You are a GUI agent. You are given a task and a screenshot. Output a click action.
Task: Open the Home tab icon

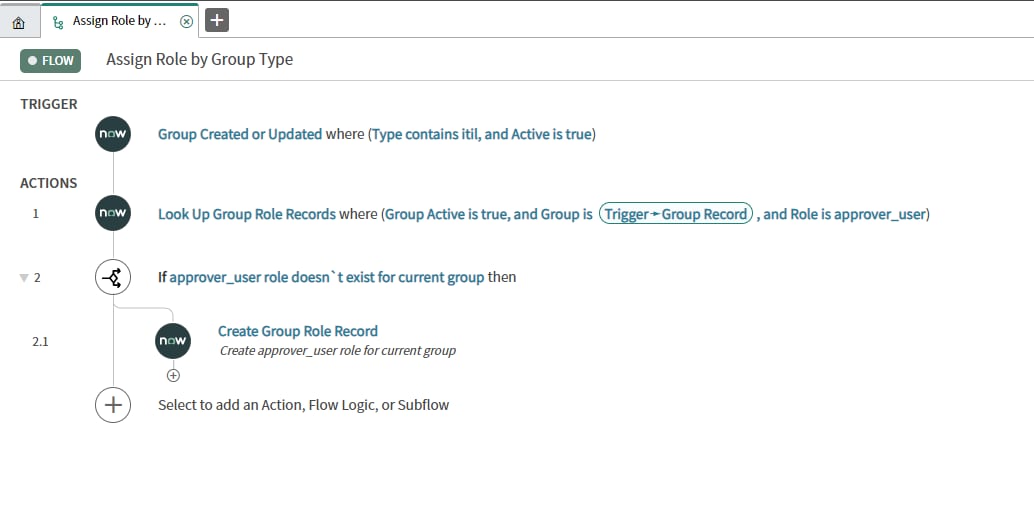(19, 21)
